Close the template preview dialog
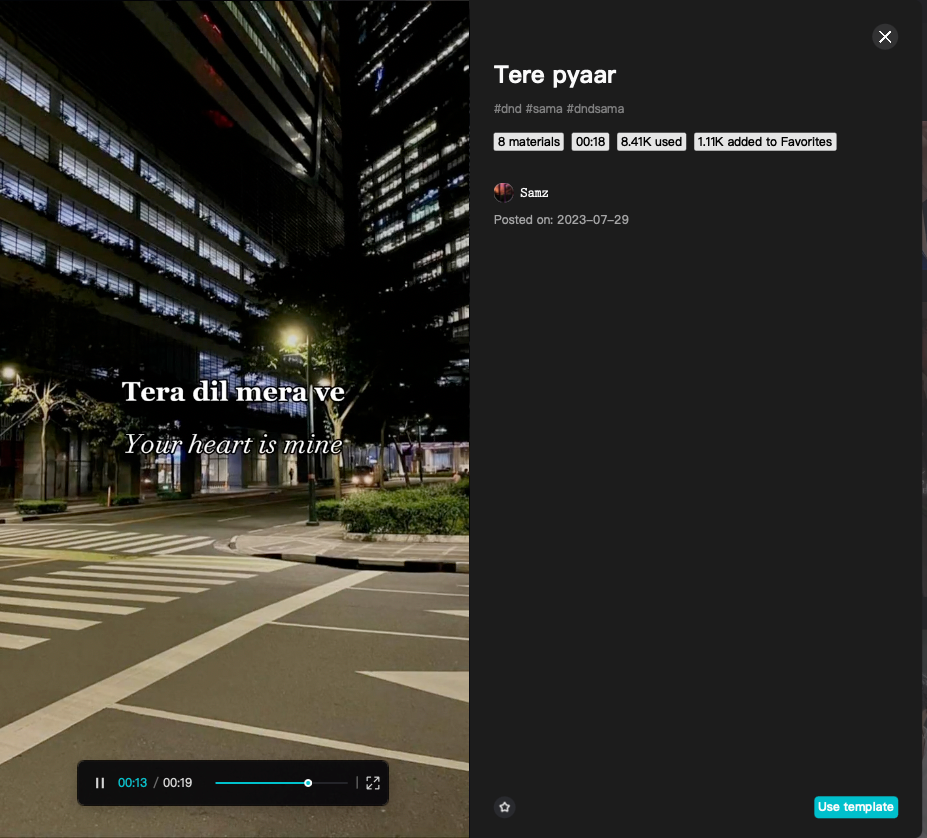The image size is (927, 838). click(x=885, y=37)
